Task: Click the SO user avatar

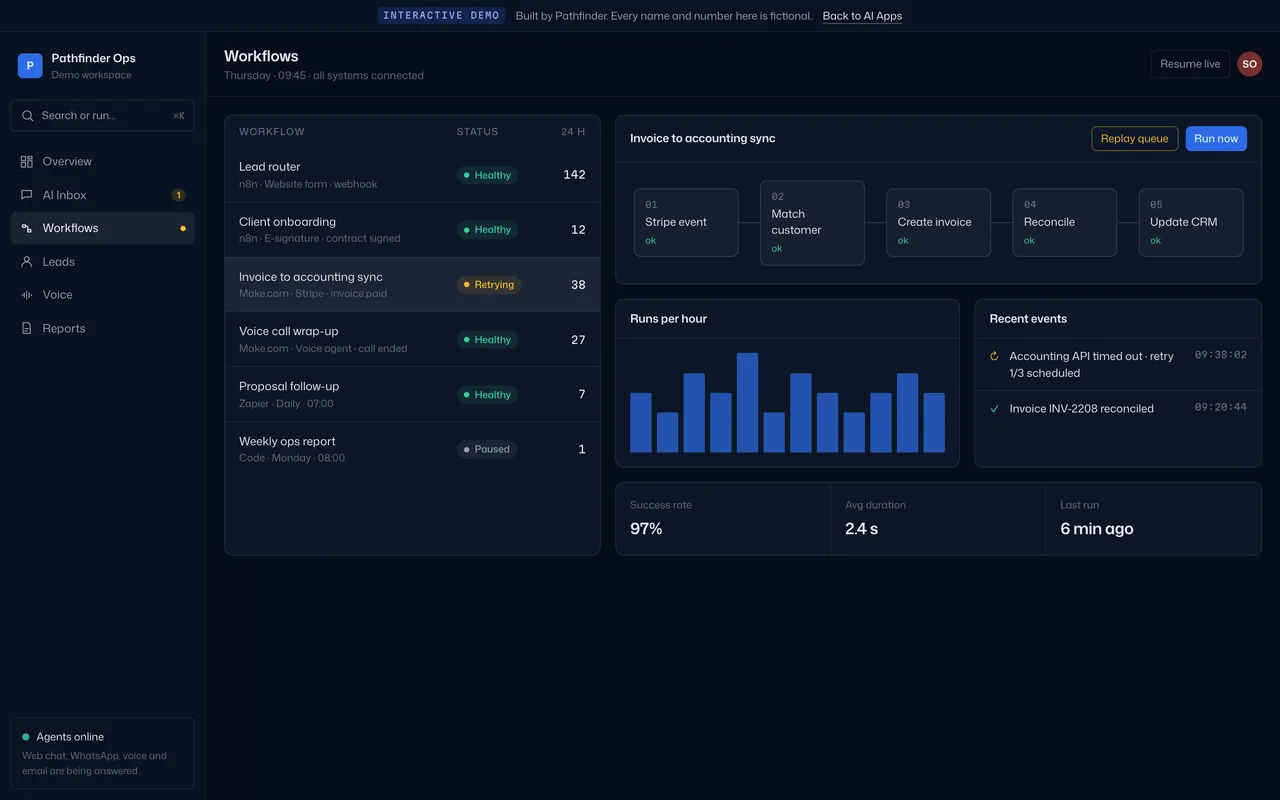Action: click(1249, 64)
